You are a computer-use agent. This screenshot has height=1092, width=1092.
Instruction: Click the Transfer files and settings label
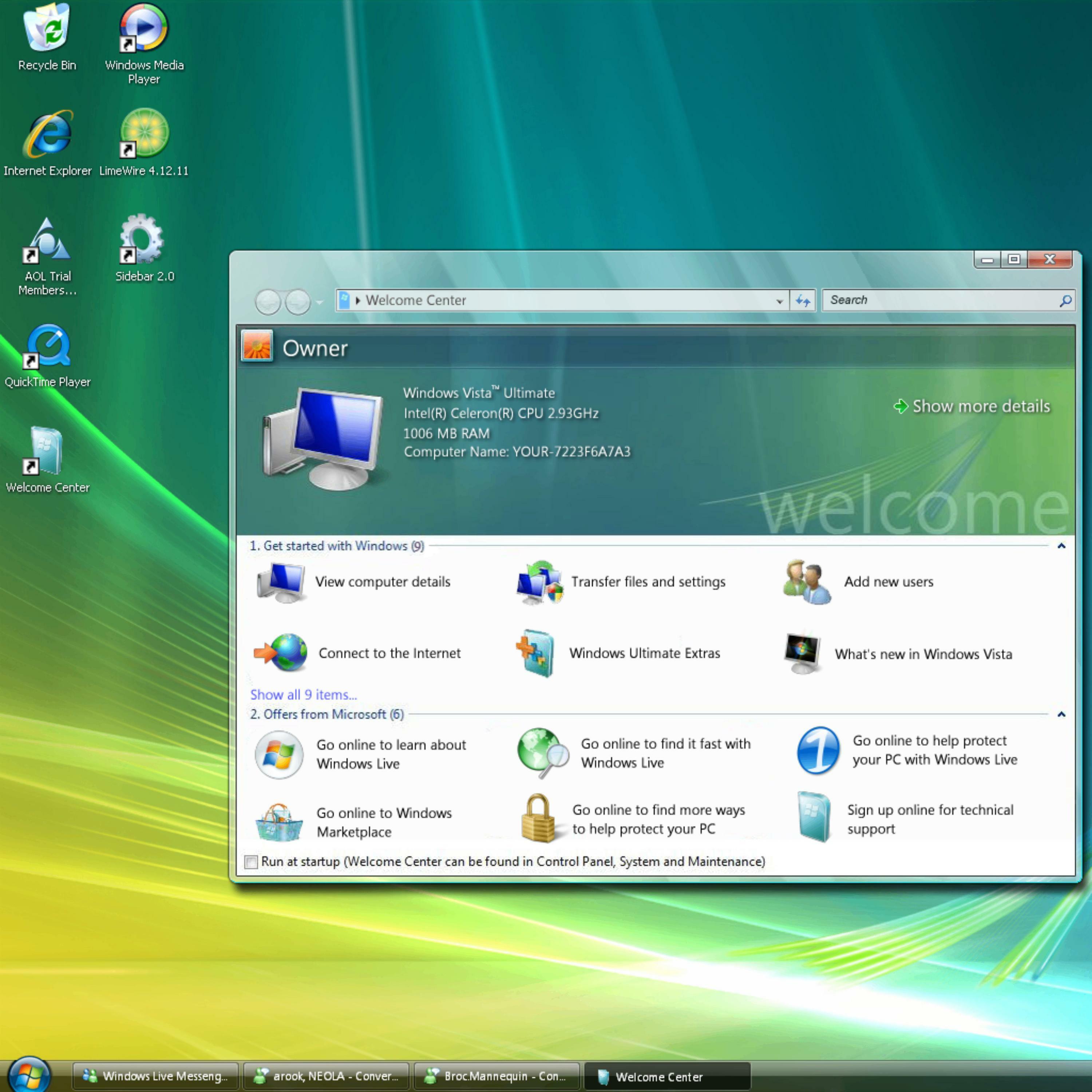[x=648, y=582]
